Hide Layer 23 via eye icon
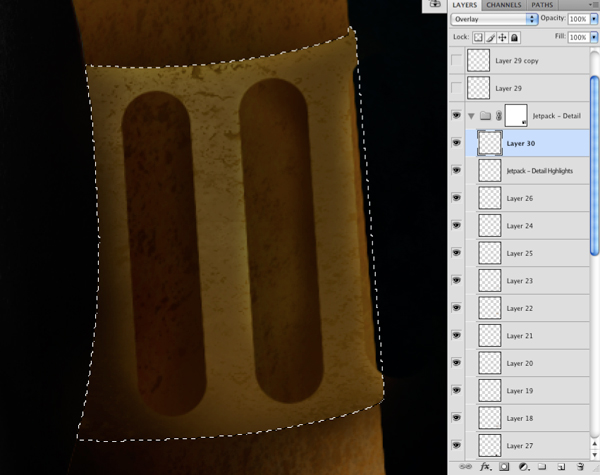Image resolution: width=600 pixels, height=475 pixels. [457, 281]
